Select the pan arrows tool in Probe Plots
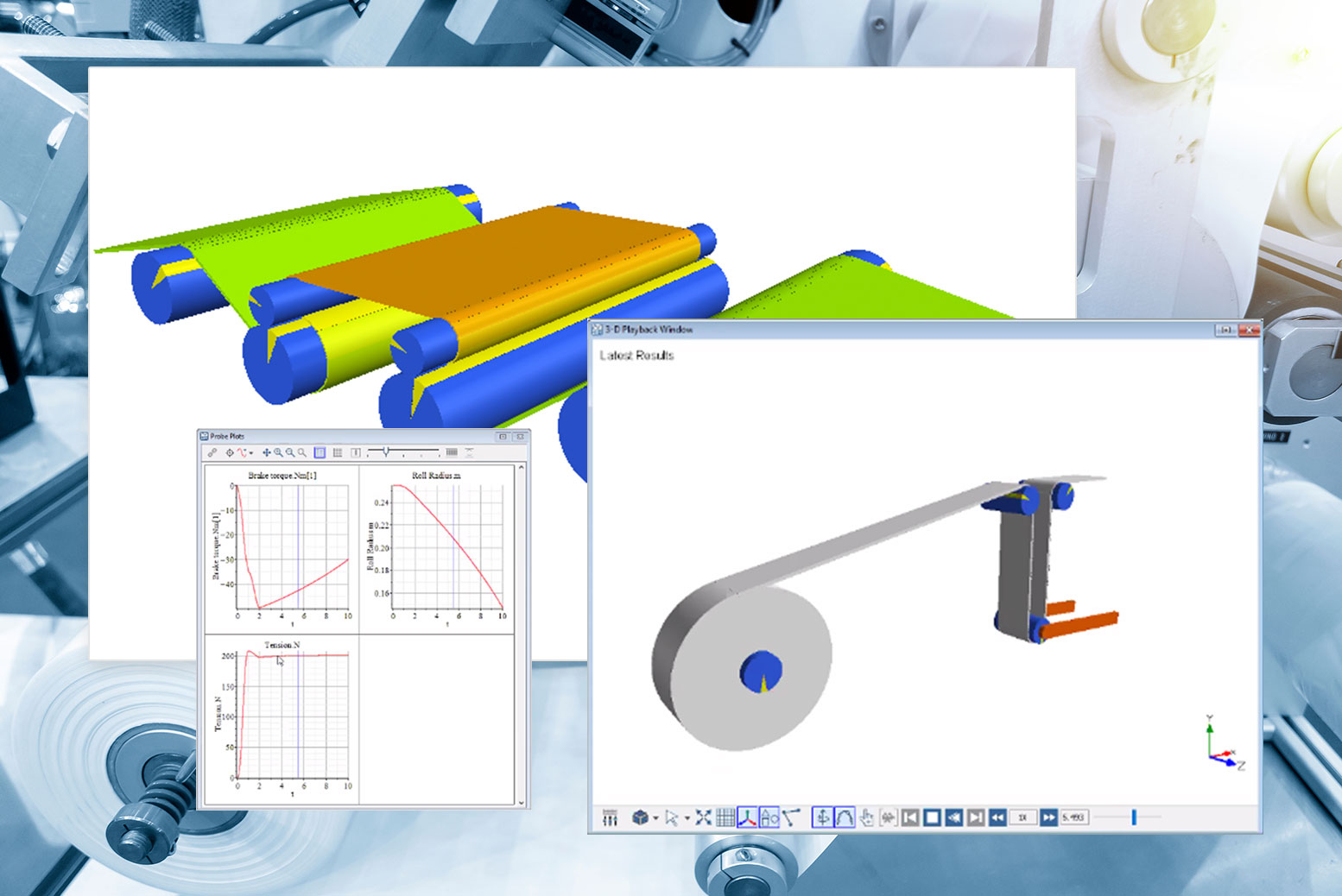This screenshot has width=1342, height=896. tap(267, 452)
